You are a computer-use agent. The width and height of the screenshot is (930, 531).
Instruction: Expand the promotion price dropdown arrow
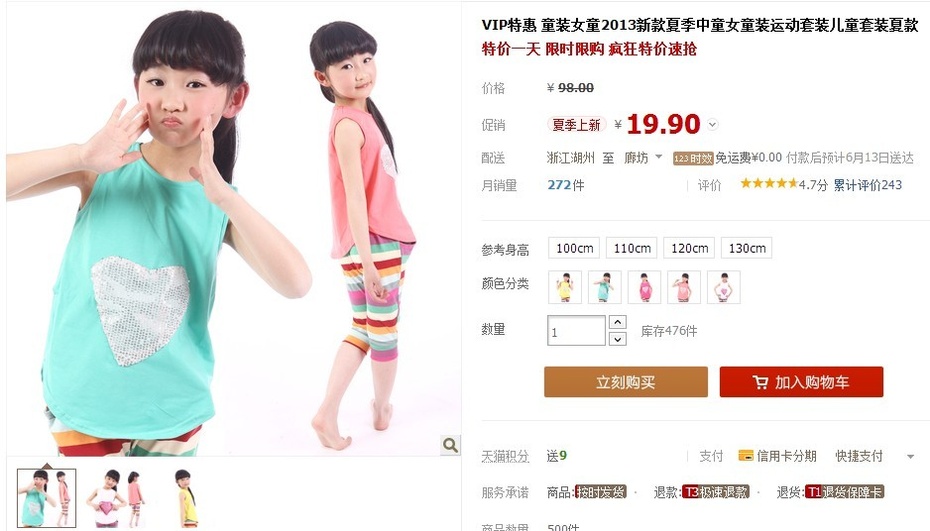[713, 125]
